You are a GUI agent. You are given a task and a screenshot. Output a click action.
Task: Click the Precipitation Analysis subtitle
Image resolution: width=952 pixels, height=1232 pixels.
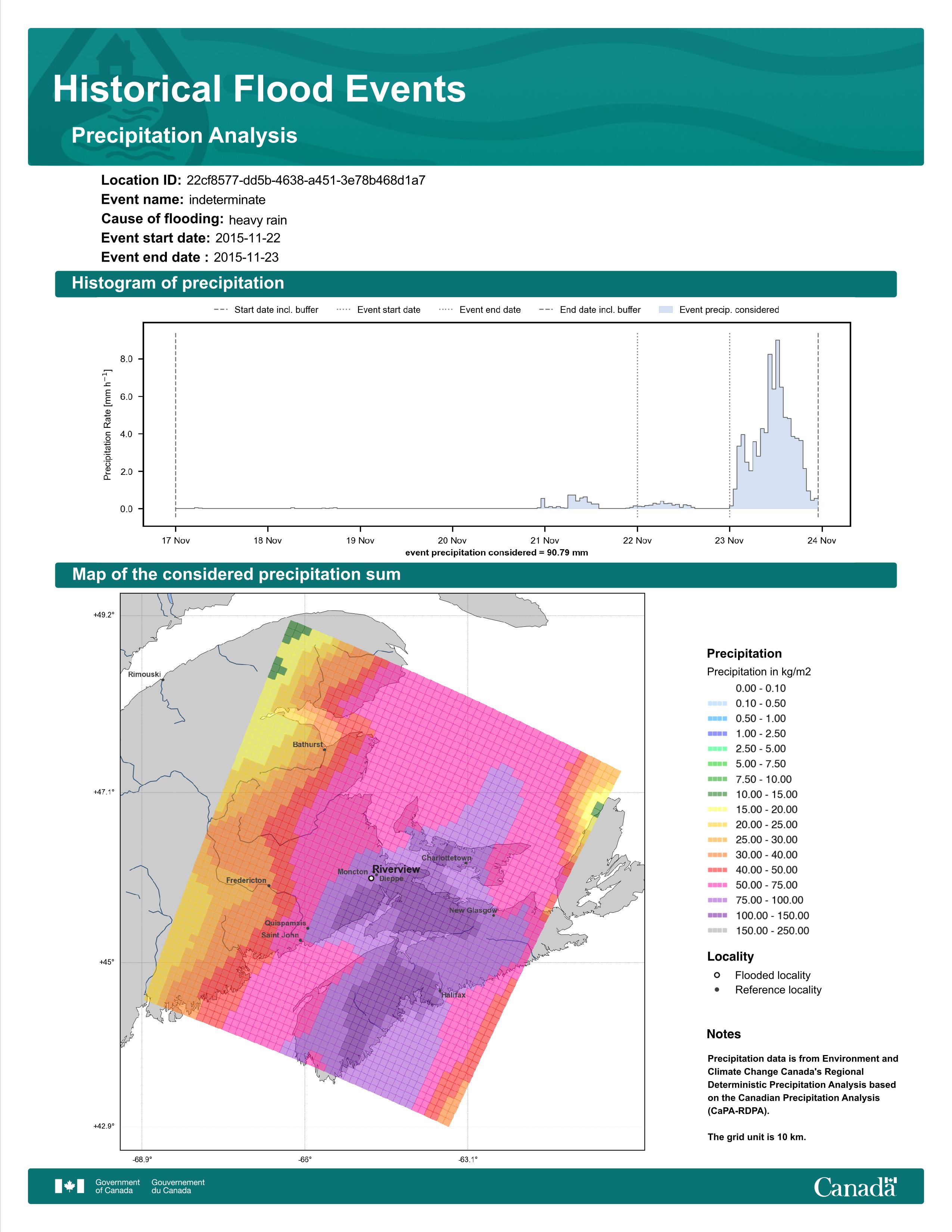click(x=184, y=136)
